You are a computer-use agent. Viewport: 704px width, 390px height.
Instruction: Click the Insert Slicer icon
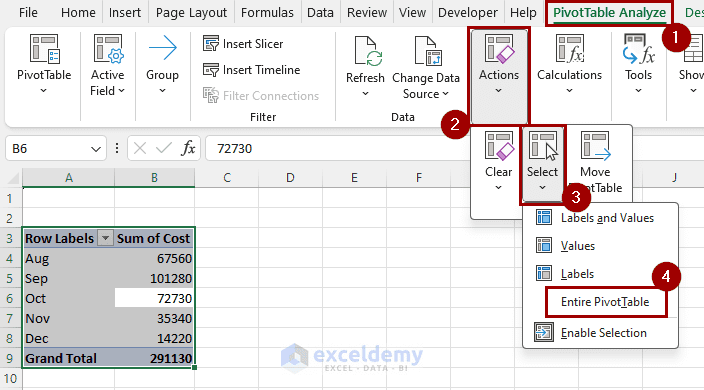point(211,44)
